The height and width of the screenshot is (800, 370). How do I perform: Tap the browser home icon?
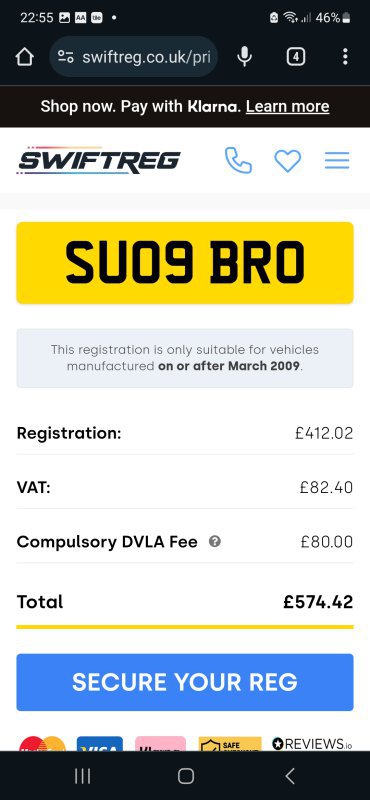click(24, 57)
